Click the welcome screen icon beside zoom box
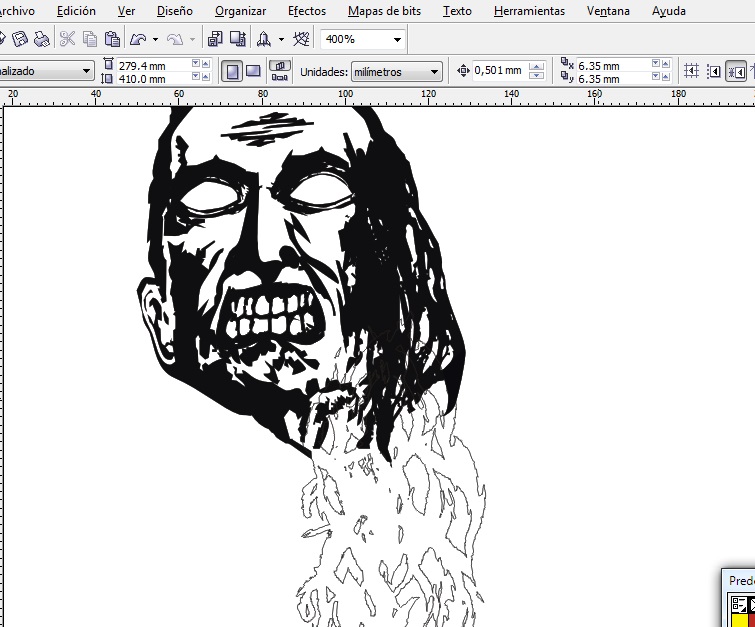The width and height of the screenshot is (755, 627). [x=301, y=39]
